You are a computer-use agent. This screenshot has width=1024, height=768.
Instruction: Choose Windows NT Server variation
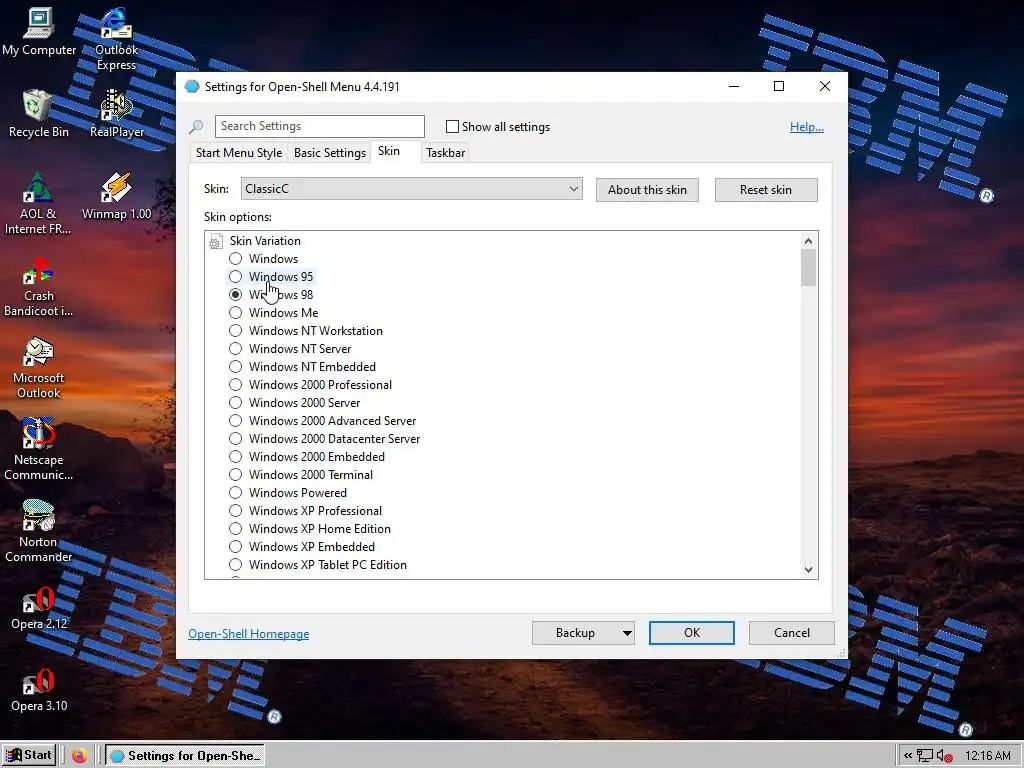tap(235, 349)
